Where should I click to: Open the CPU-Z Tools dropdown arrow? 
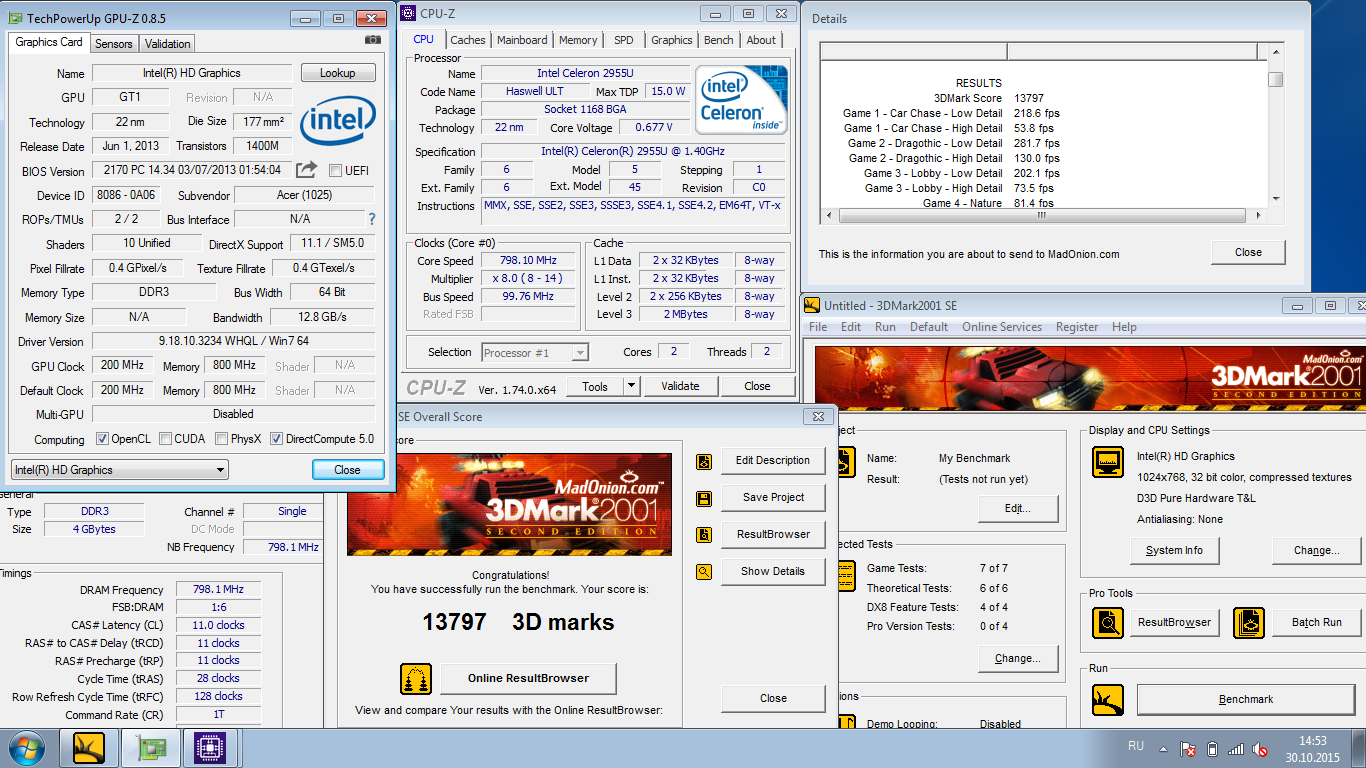[x=631, y=387]
